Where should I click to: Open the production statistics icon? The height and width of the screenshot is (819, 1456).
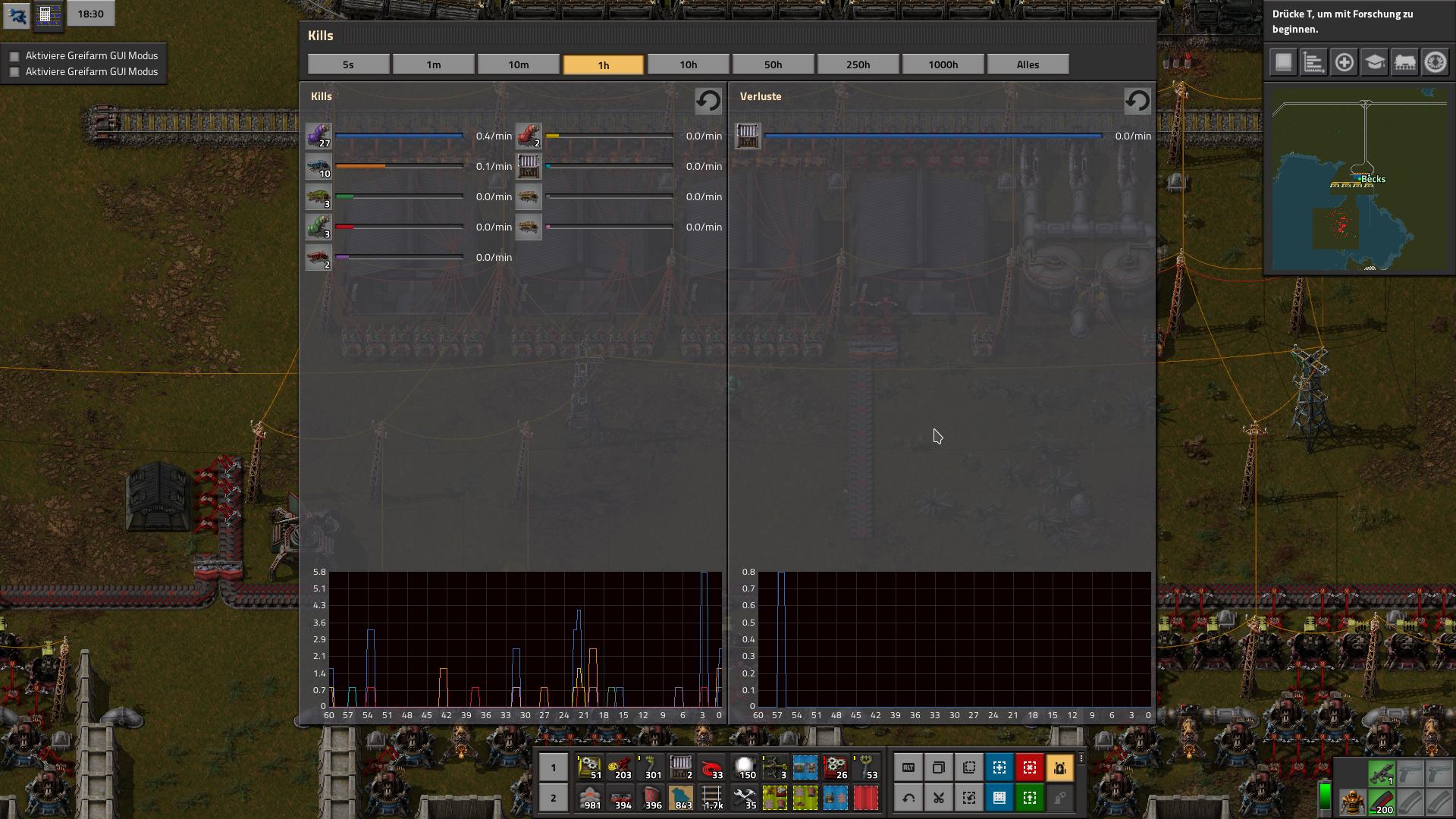tap(1313, 62)
